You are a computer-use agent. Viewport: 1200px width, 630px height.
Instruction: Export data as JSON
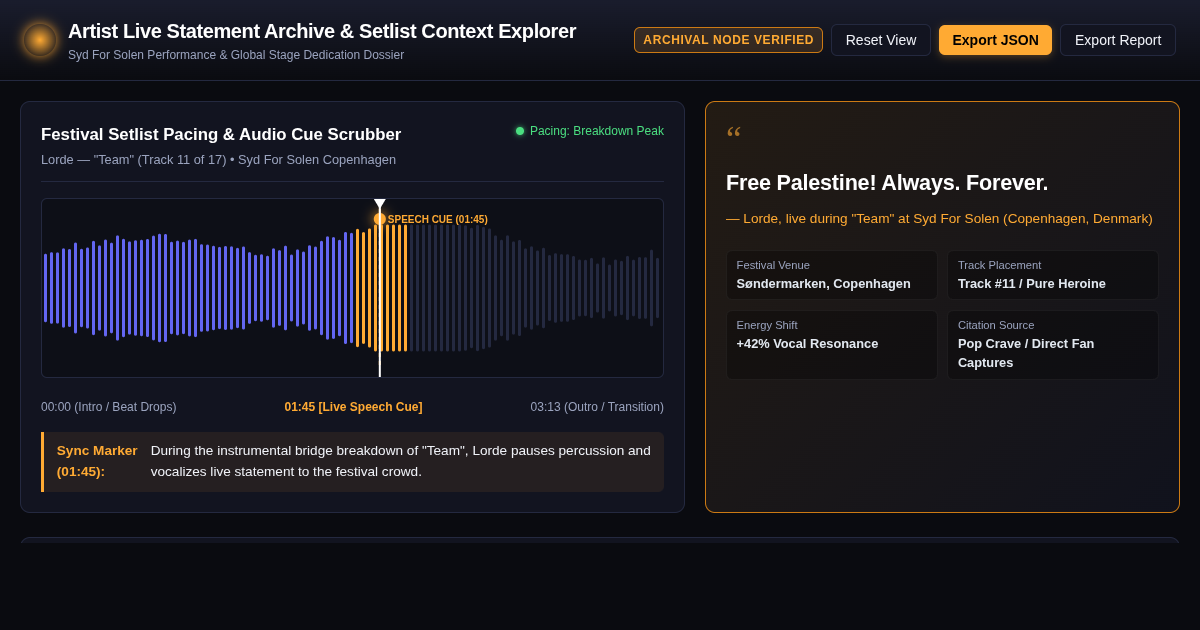pos(995,40)
